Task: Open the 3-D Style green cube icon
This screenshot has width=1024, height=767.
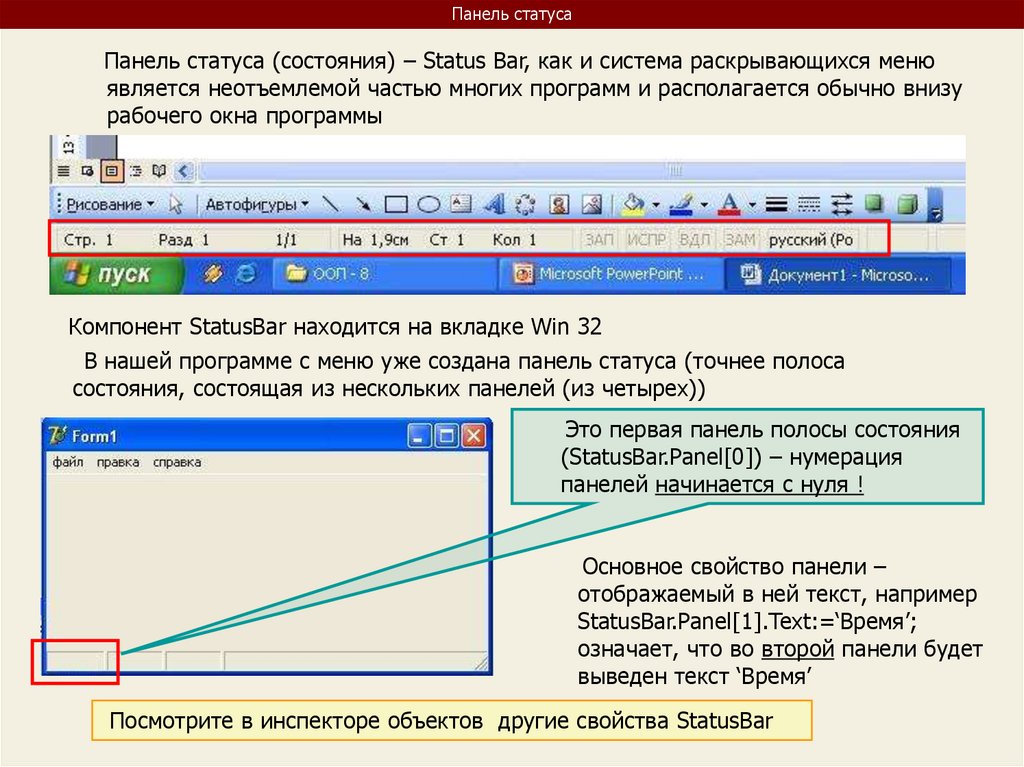Action: (x=908, y=205)
